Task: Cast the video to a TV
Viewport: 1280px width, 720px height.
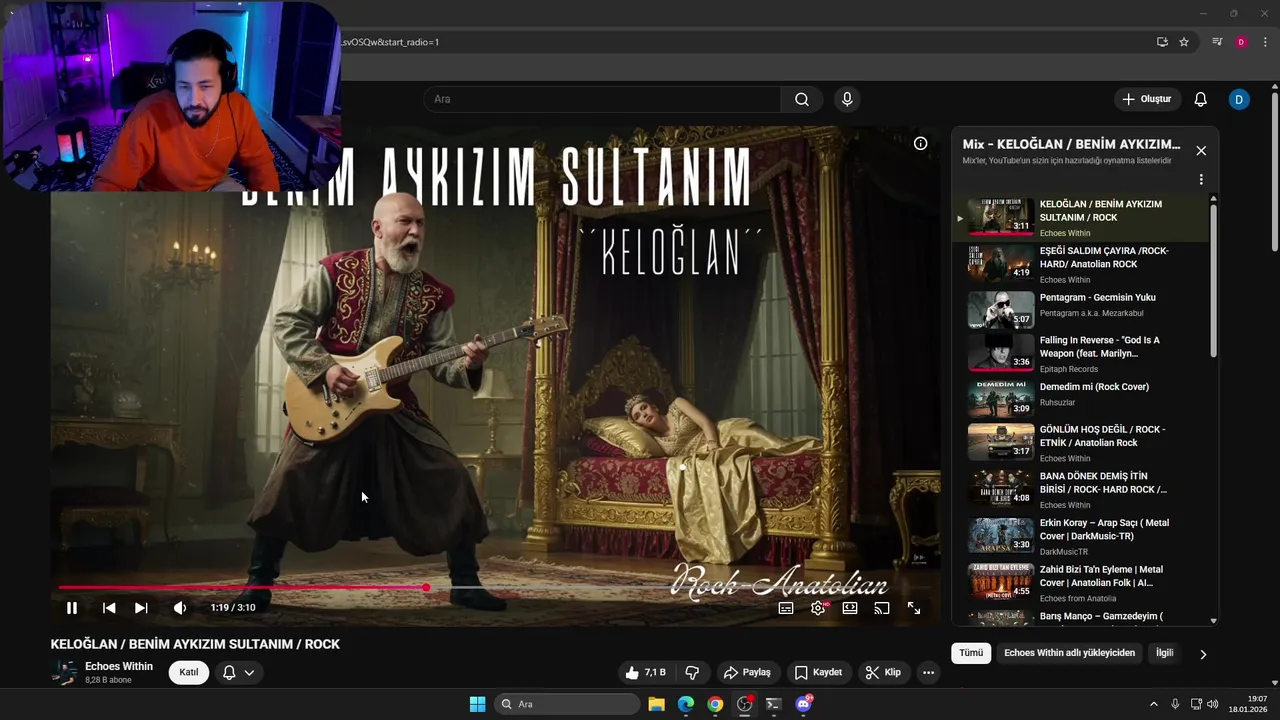Action: pyautogui.click(x=882, y=607)
